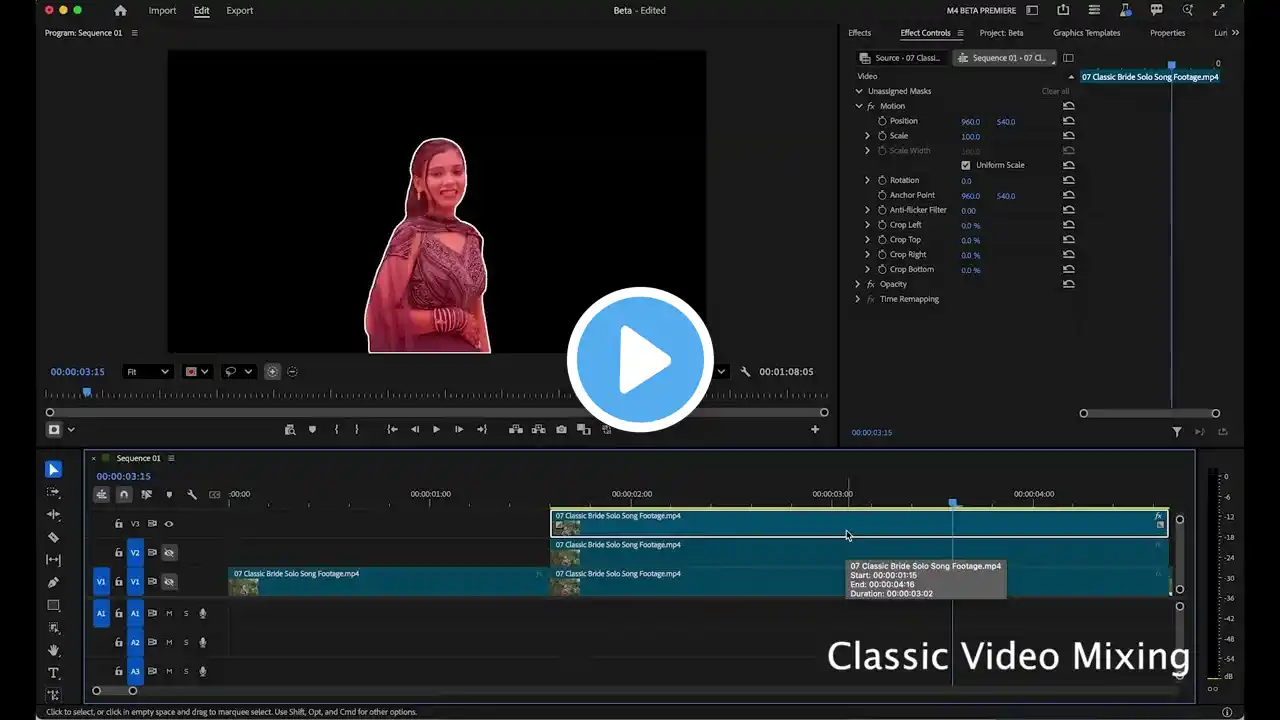1280x720 pixels.
Task: Open the Project: Beta tab
Action: coord(1001,33)
